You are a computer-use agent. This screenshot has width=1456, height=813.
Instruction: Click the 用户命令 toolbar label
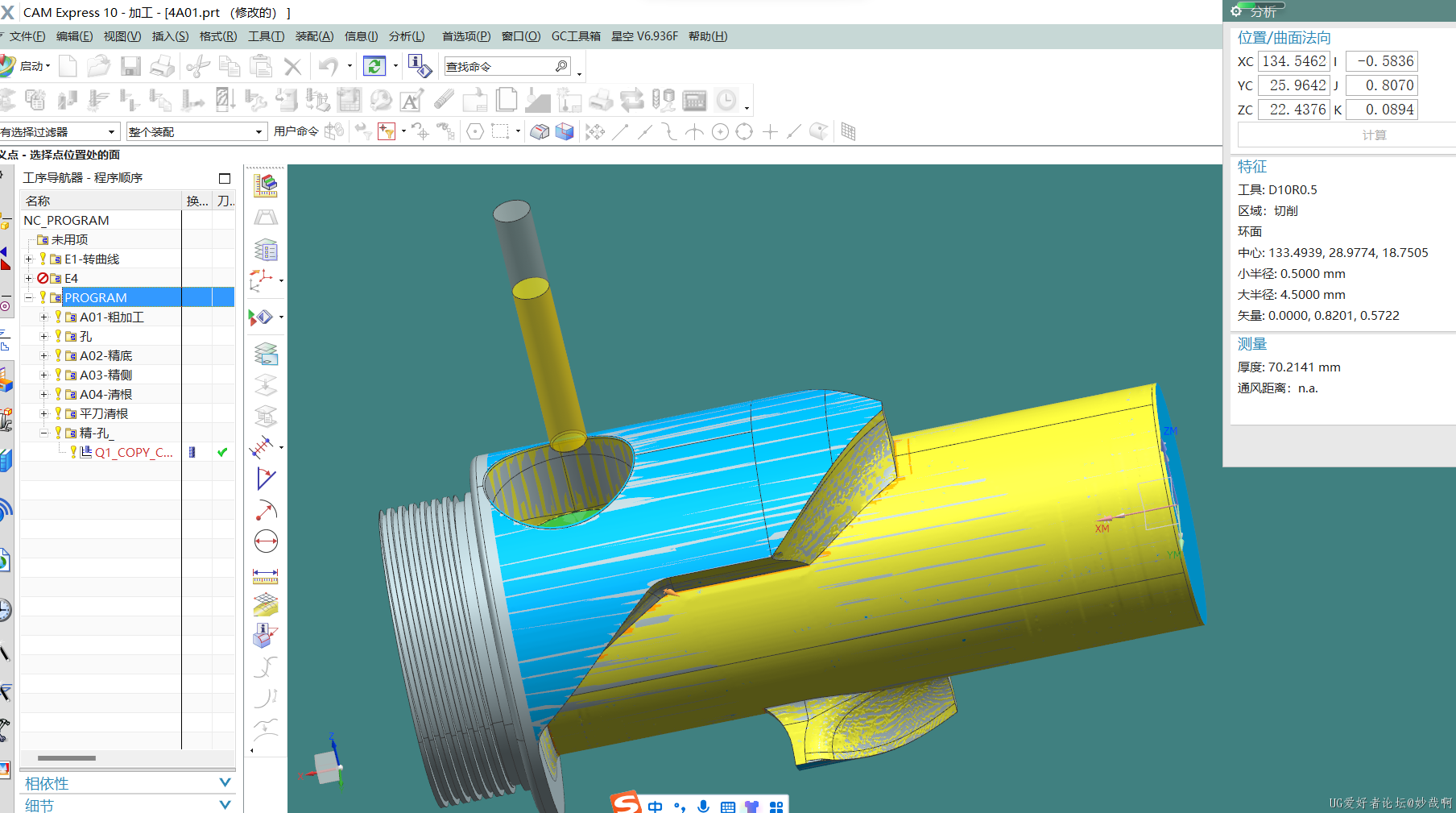[296, 131]
